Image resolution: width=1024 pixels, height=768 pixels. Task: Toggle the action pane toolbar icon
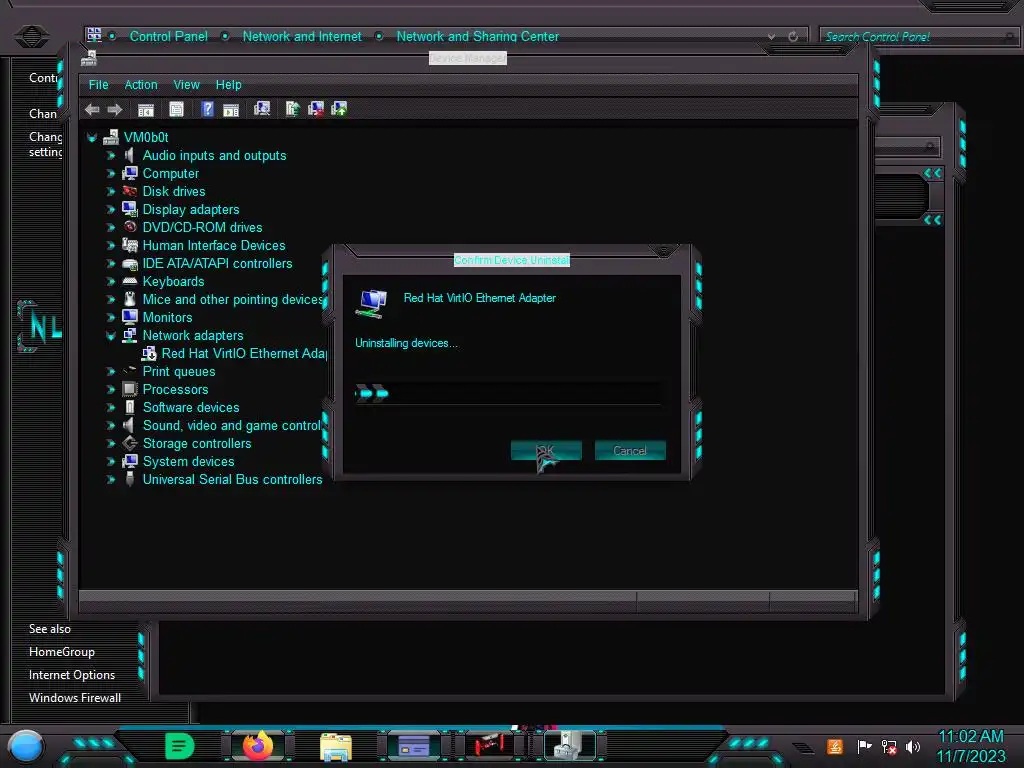tap(231, 110)
